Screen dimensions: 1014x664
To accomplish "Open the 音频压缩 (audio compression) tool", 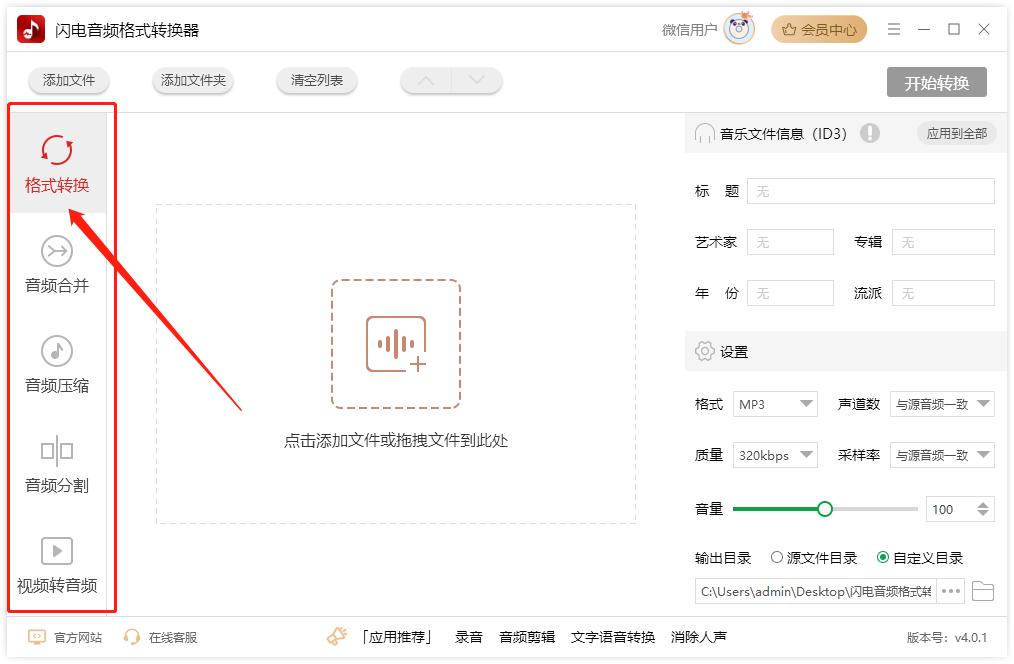I will click(x=58, y=367).
